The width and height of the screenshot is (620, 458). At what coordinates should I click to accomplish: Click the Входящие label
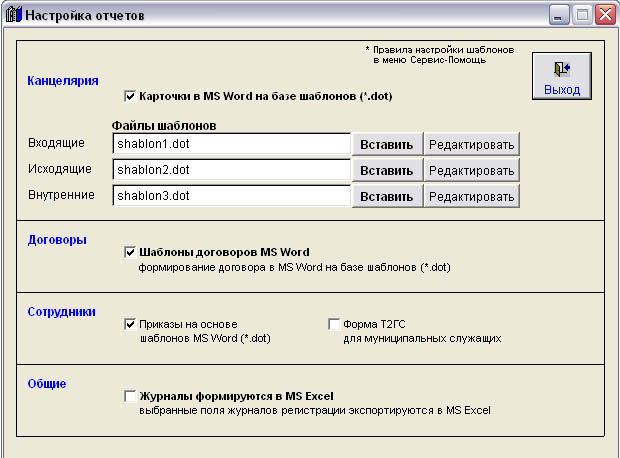(x=56, y=143)
